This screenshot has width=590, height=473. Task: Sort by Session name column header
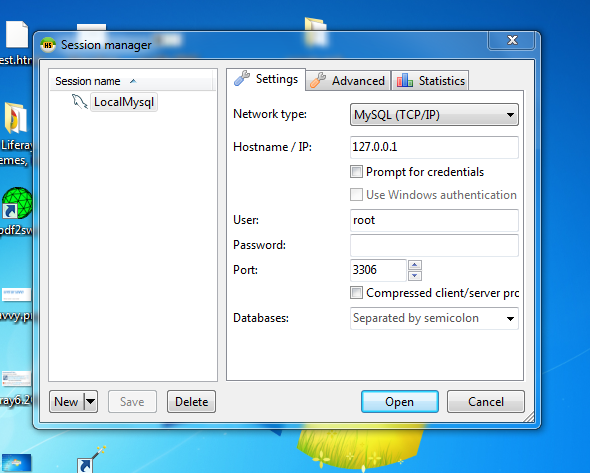(x=132, y=81)
